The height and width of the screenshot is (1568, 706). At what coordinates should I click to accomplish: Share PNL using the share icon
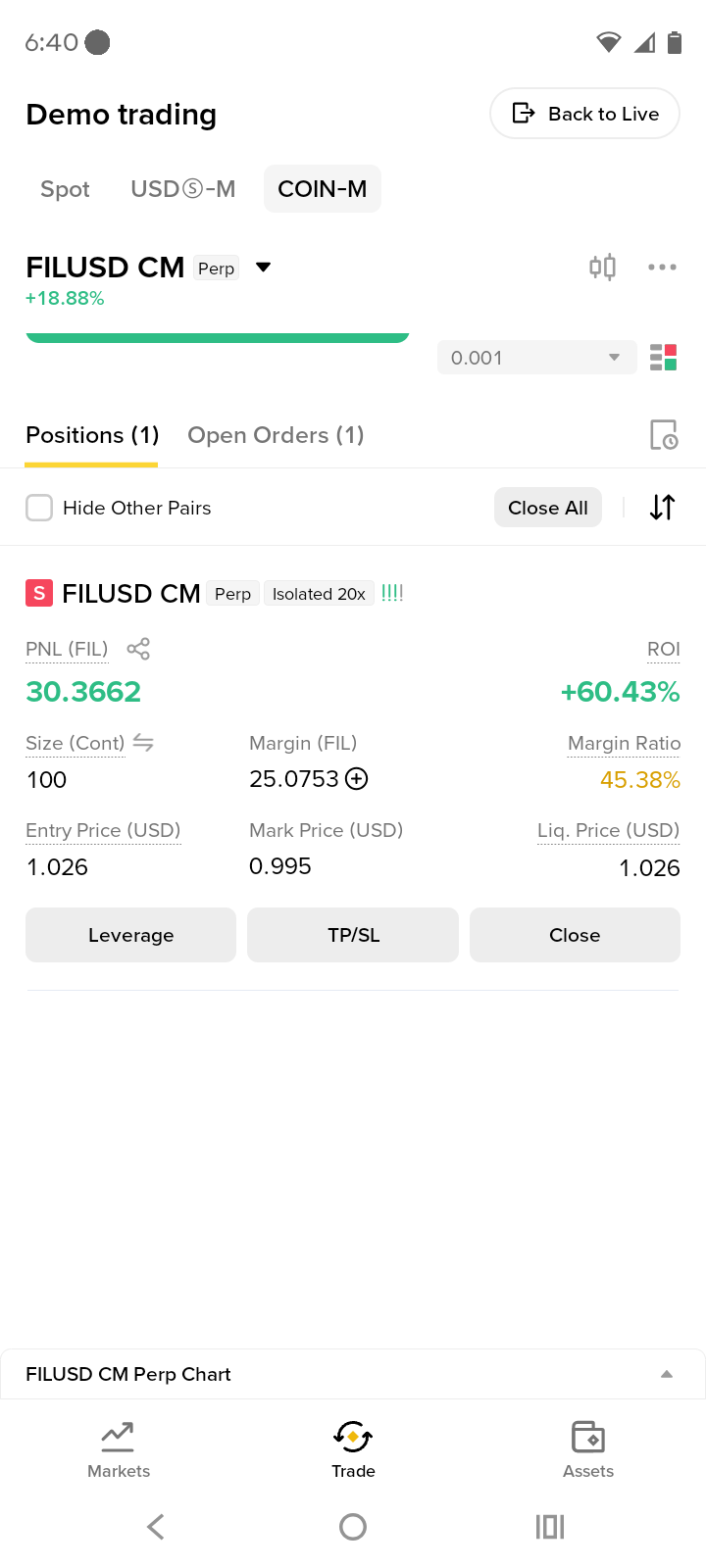click(x=138, y=649)
